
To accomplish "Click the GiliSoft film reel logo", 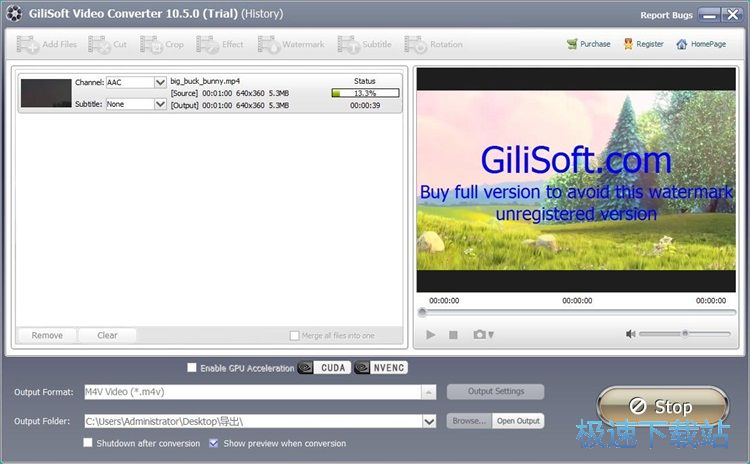I will 14,13.
